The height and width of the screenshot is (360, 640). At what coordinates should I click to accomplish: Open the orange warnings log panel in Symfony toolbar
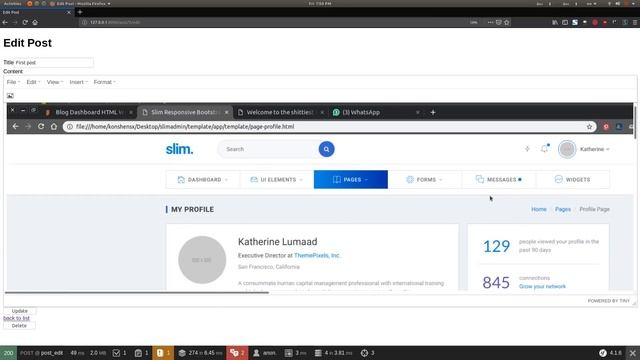tap(163, 353)
